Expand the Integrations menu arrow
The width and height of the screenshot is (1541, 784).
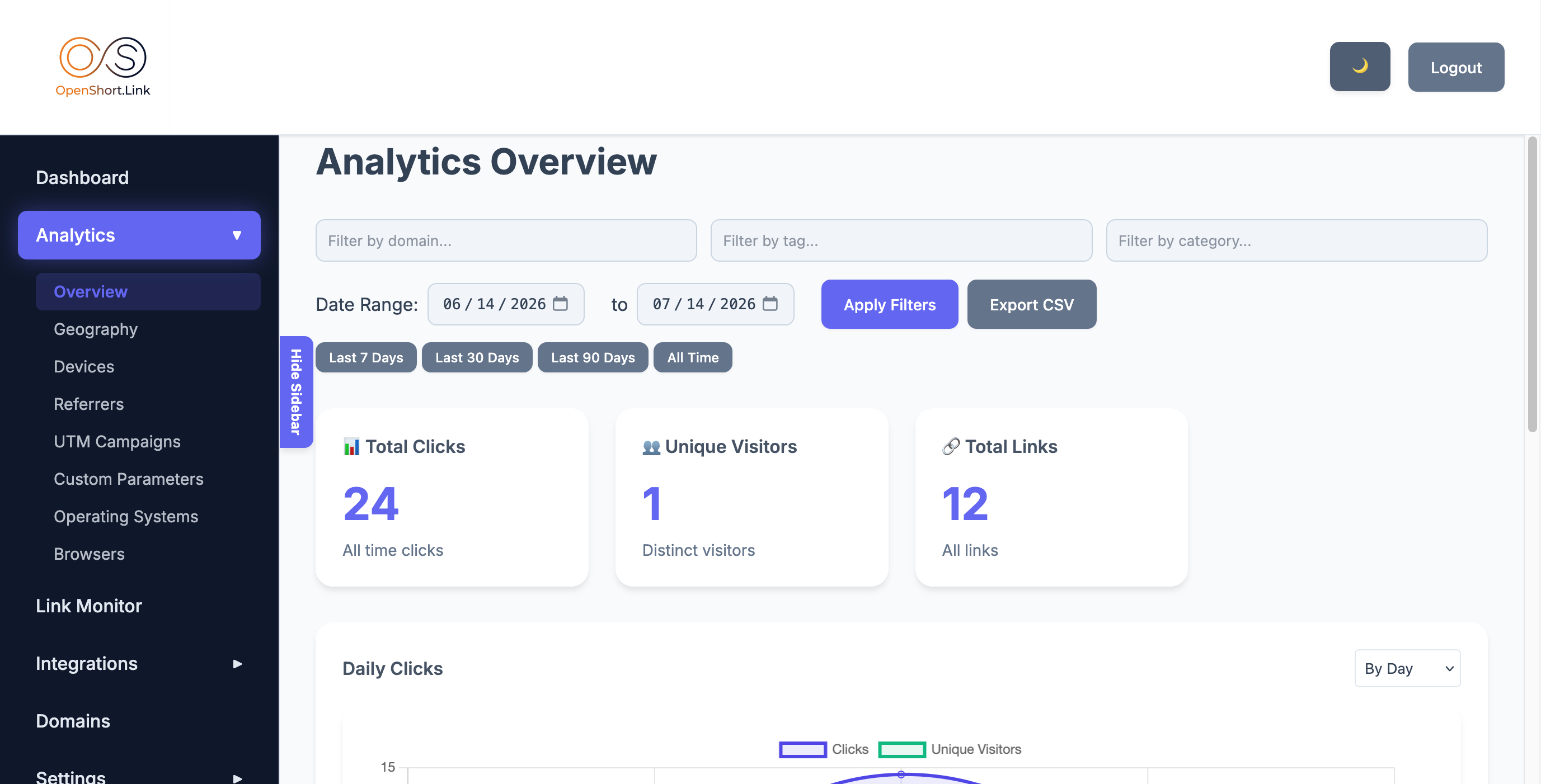(x=237, y=664)
